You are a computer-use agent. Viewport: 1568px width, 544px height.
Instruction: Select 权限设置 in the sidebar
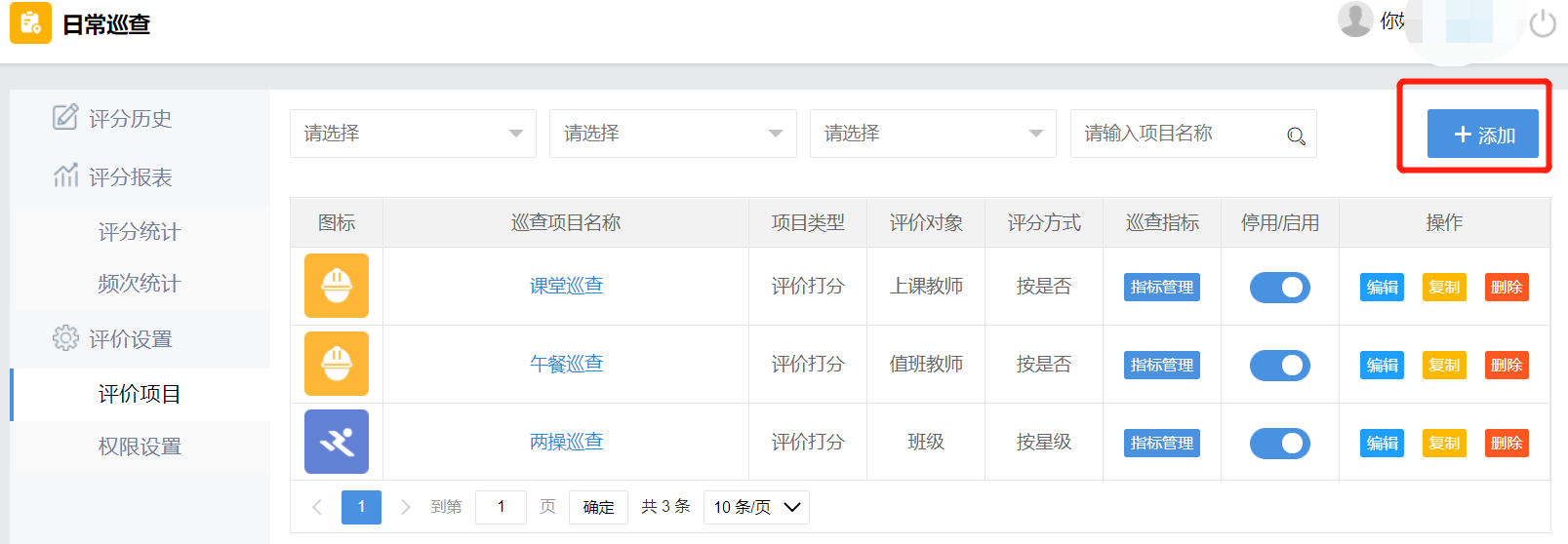[140, 447]
